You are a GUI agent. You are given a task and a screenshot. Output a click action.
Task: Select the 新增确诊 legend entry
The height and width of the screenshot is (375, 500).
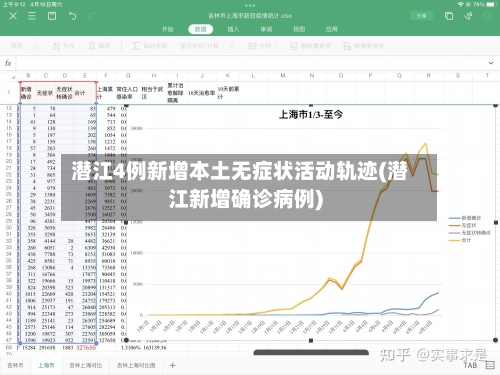click(465, 218)
